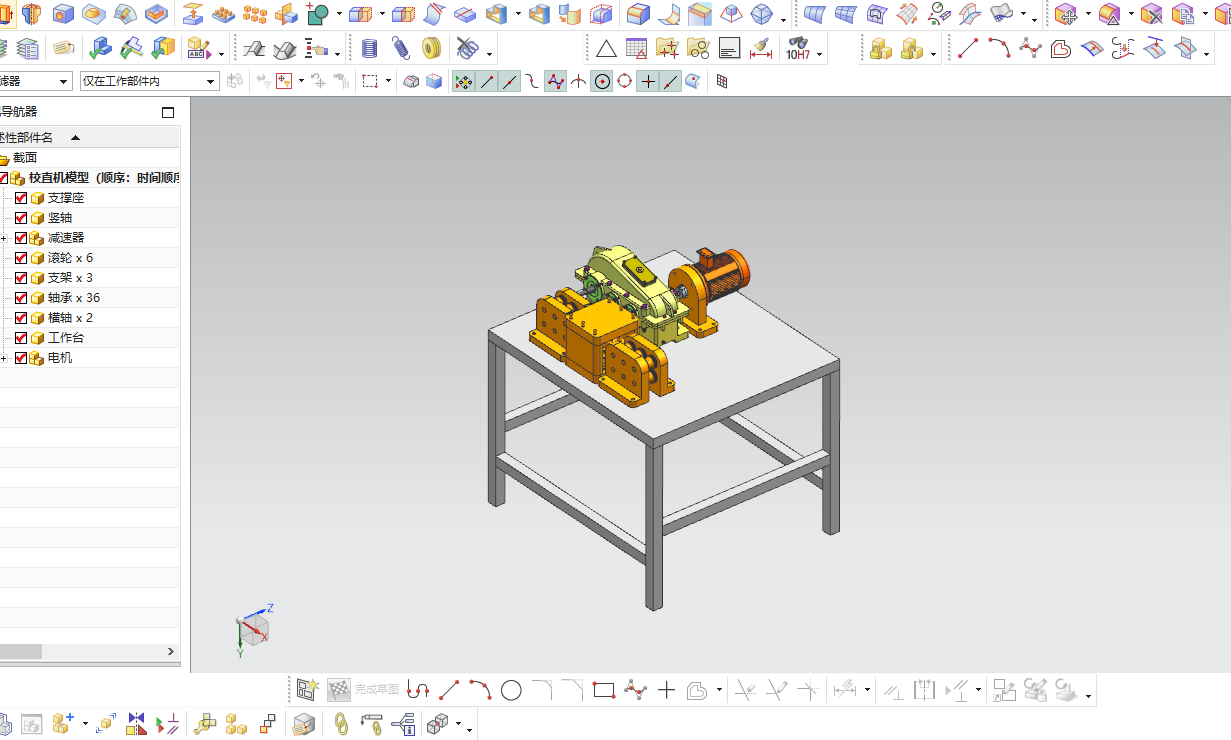Toggle the quadrant point circle snap option
Screen dimensions: 1231x740
coord(625,81)
